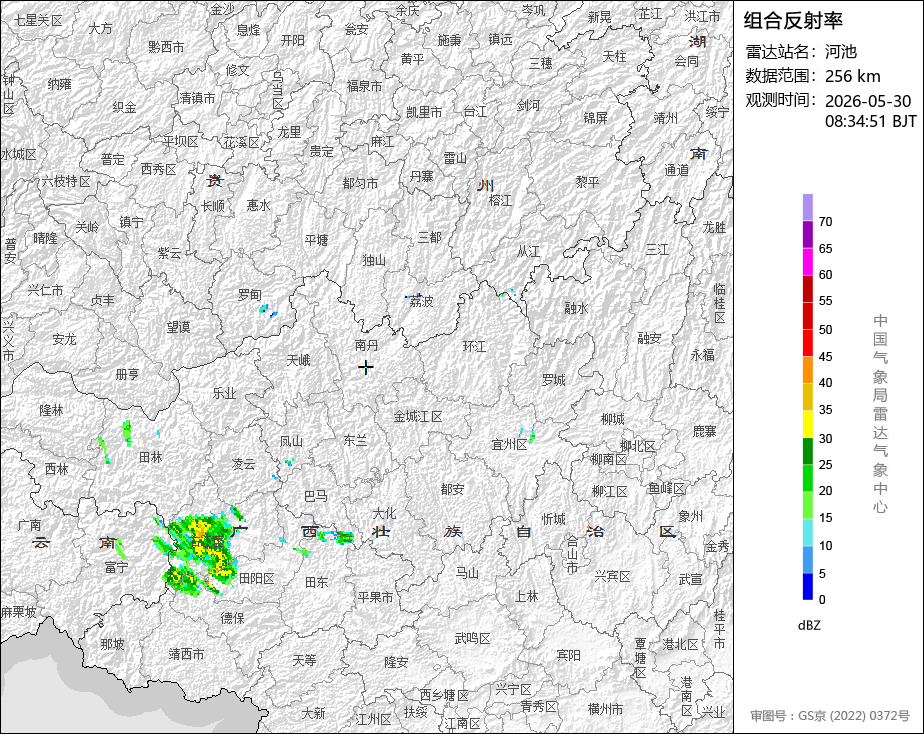The image size is (924, 734).
Task: Click the observation date 2026-05-30
Action: [x=867, y=101]
